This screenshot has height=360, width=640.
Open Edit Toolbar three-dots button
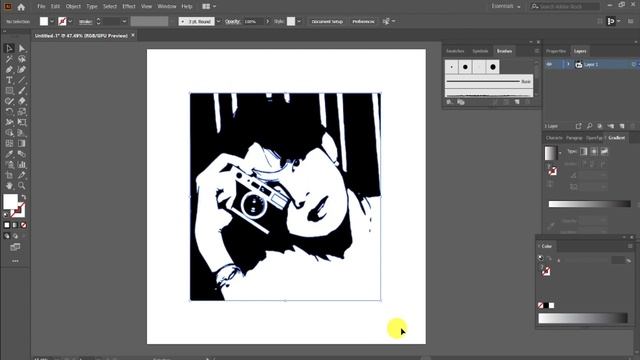[x=15, y=261]
